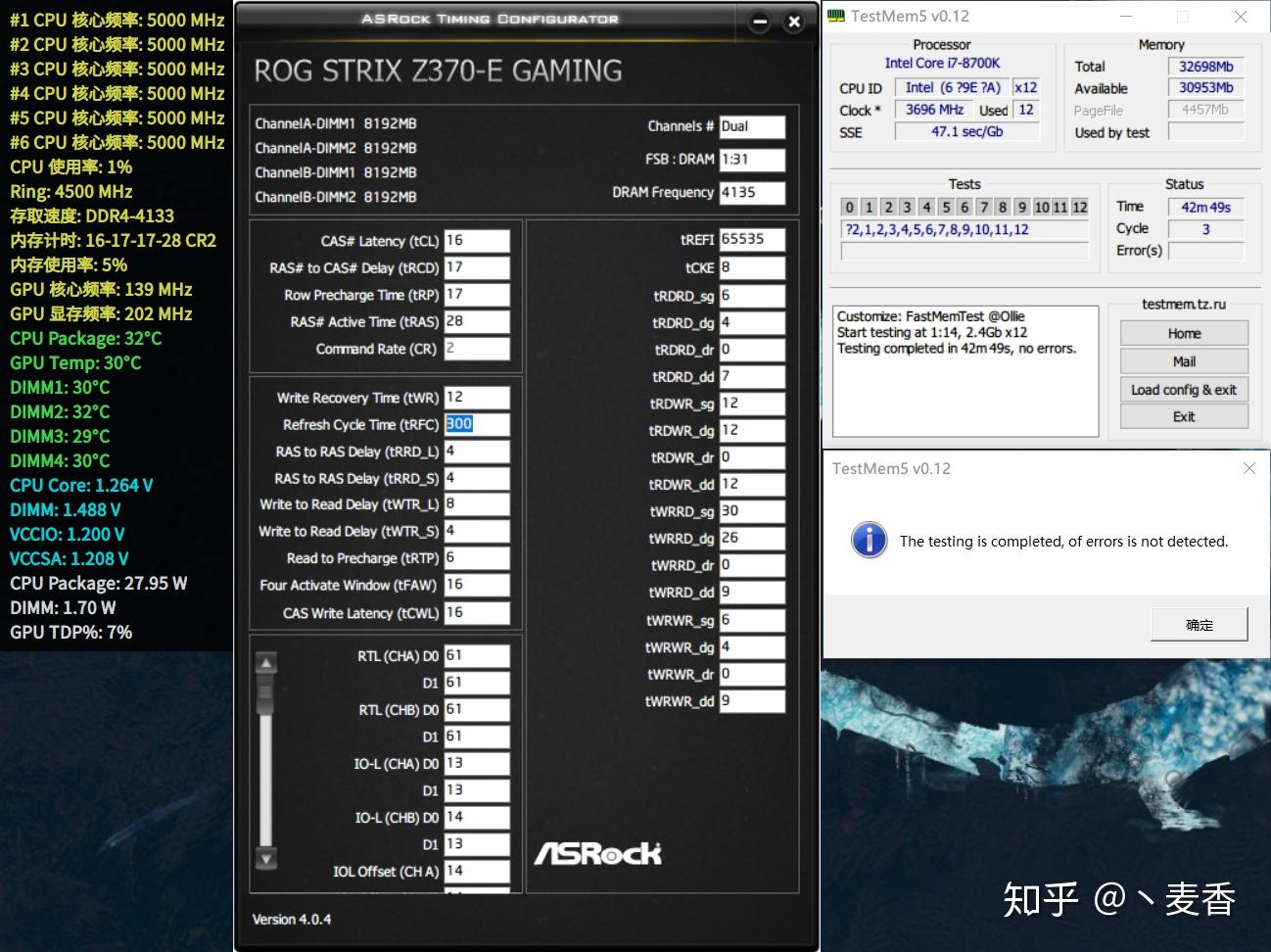Click the blue information icon in dialog
Image resolution: width=1271 pixels, height=952 pixels.
coord(869,540)
